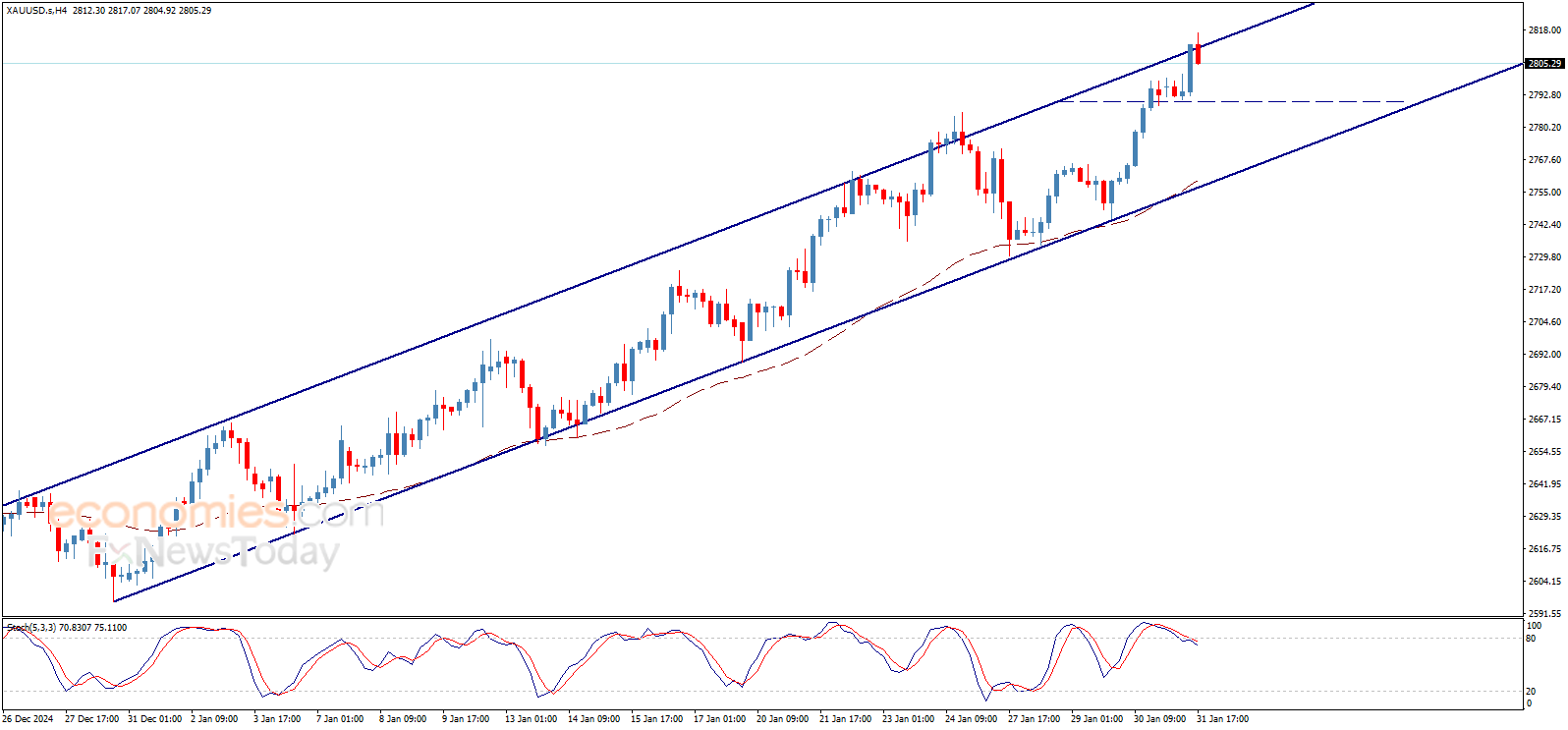Viewport: 1568px width, 730px height.
Task: Select the 2692.00 price axis label
Action: tap(1544, 355)
